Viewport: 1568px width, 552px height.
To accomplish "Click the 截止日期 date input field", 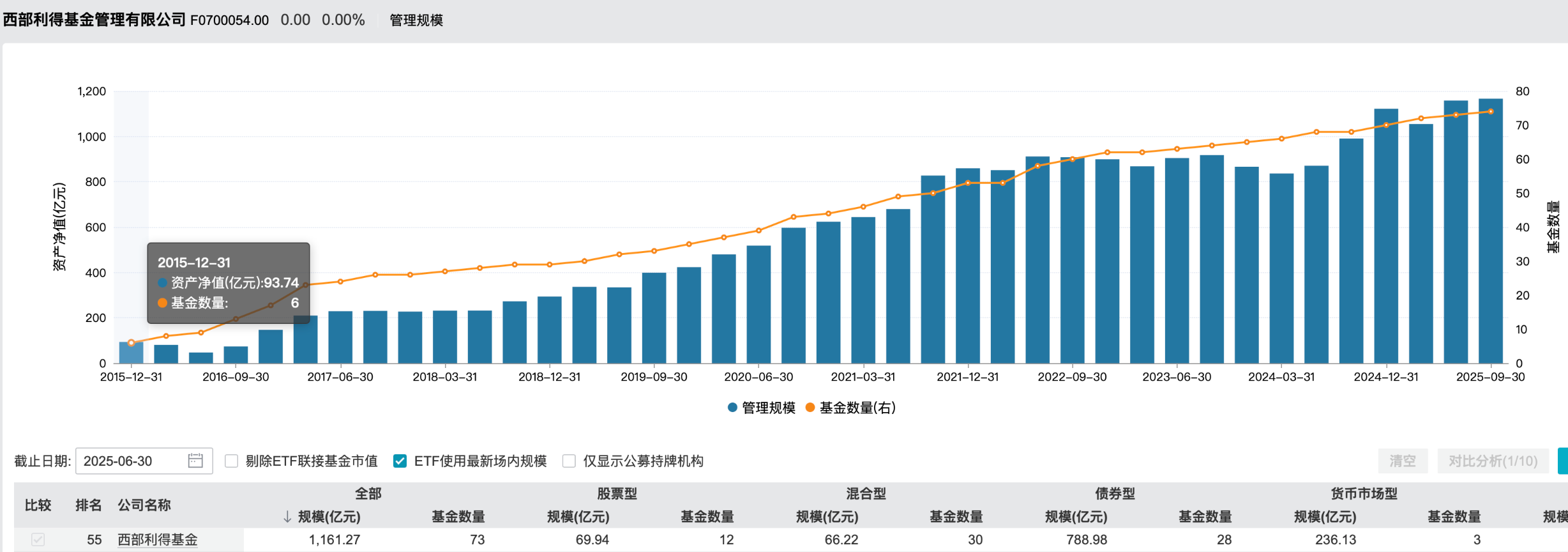I will [133, 461].
